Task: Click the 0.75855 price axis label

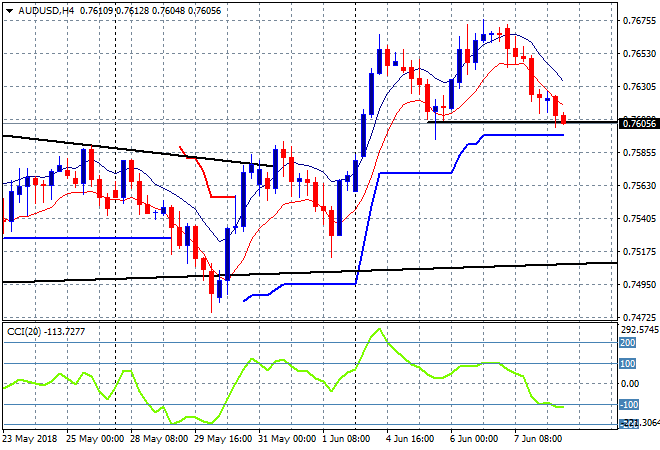Action: coord(639,152)
